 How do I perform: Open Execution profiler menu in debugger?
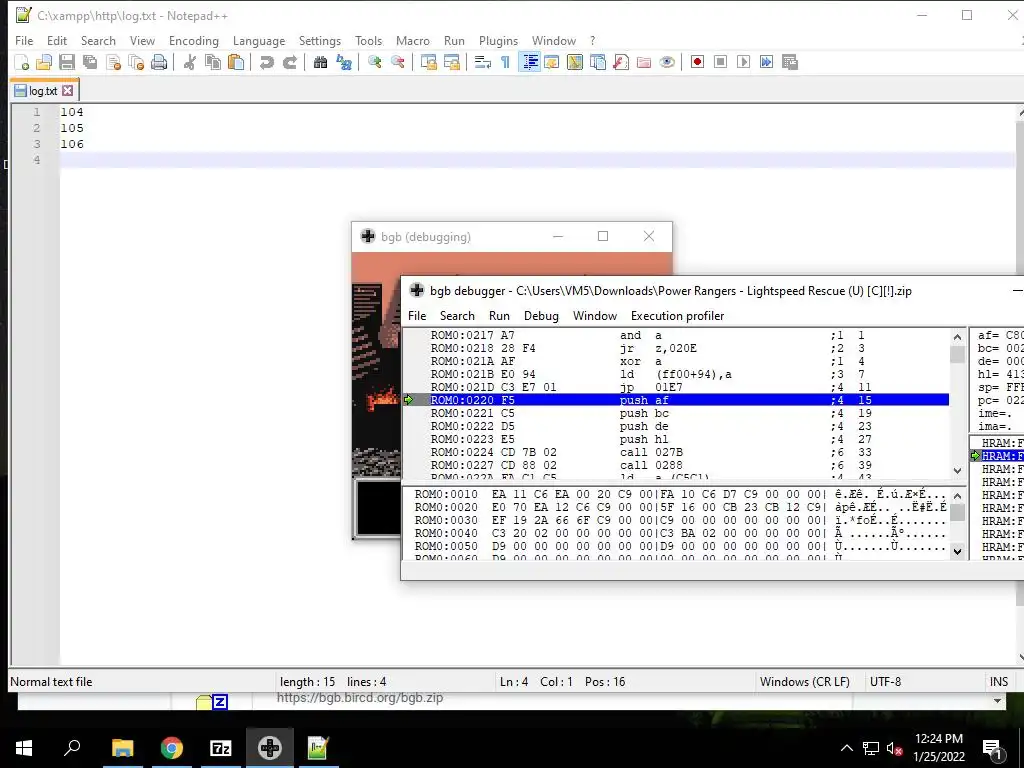[677, 316]
